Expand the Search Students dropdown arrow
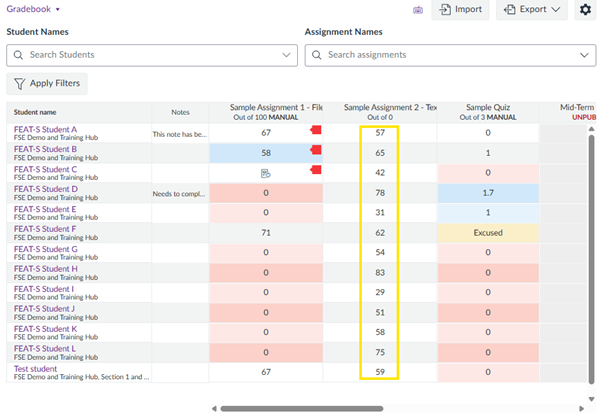This screenshot has width=602, height=416. click(x=285, y=55)
